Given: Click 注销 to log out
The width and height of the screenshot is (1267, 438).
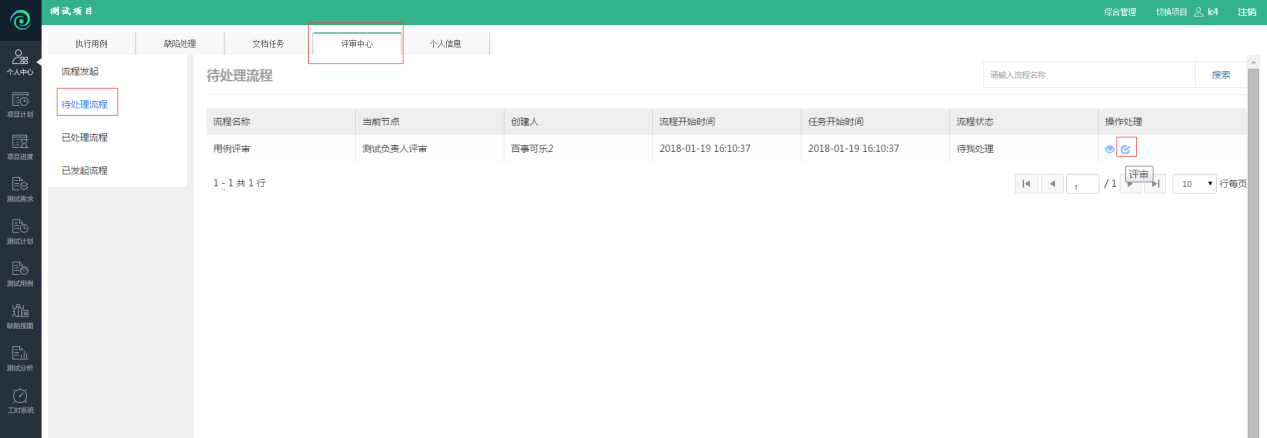Looking at the screenshot, I should tap(1246, 12).
